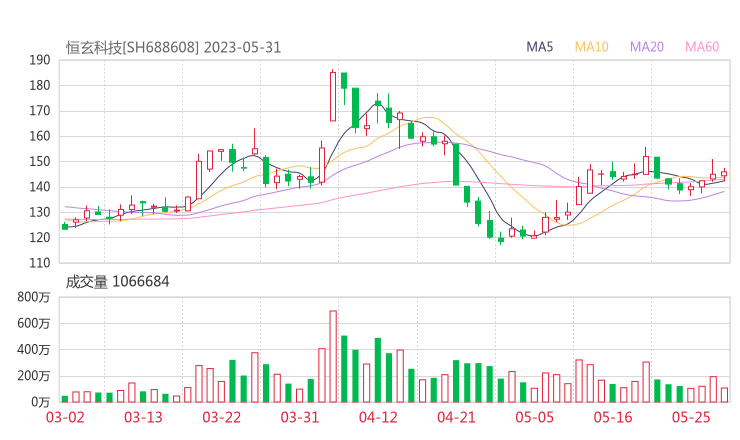Click the 05-25 date axis label

tap(691, 417)
